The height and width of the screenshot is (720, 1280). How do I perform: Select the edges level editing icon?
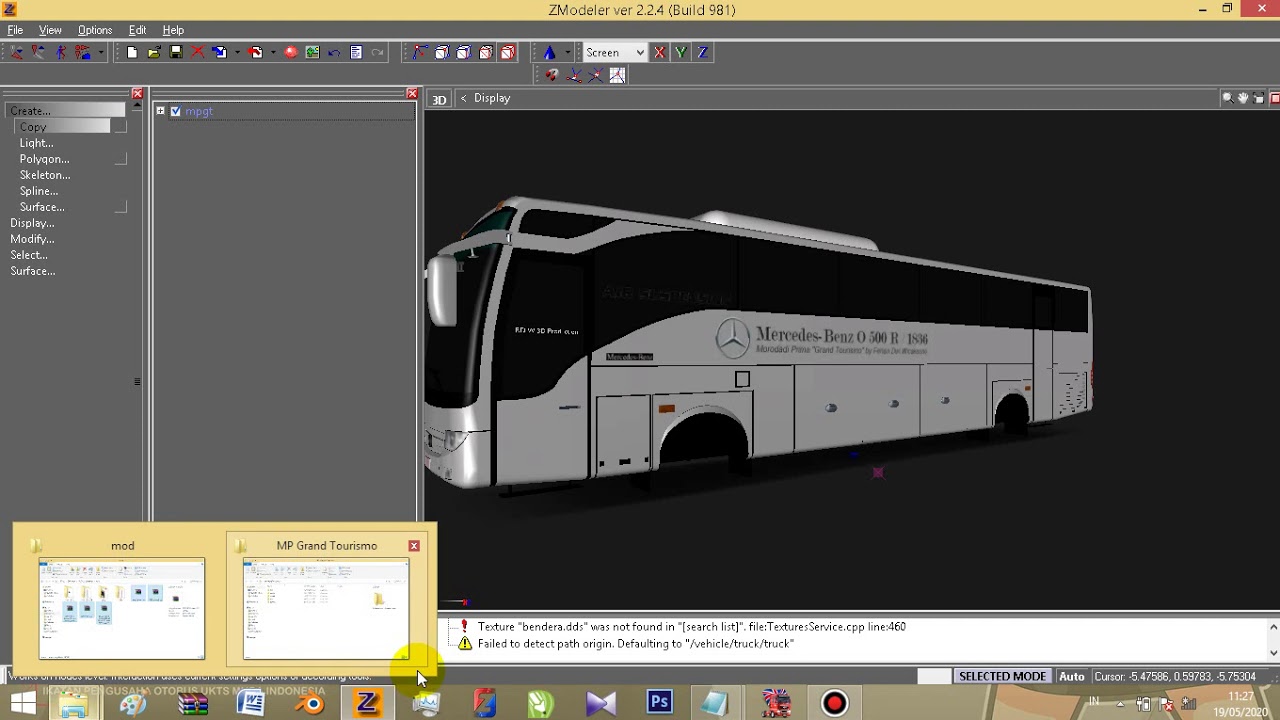[39, 52]
